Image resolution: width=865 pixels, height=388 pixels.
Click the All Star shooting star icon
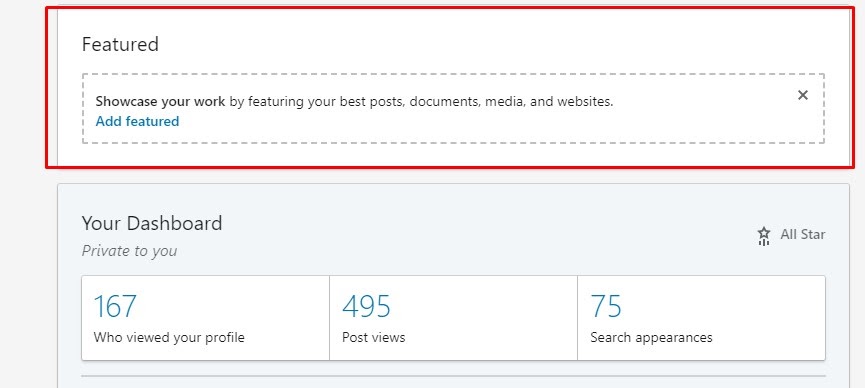coord(763,236)
